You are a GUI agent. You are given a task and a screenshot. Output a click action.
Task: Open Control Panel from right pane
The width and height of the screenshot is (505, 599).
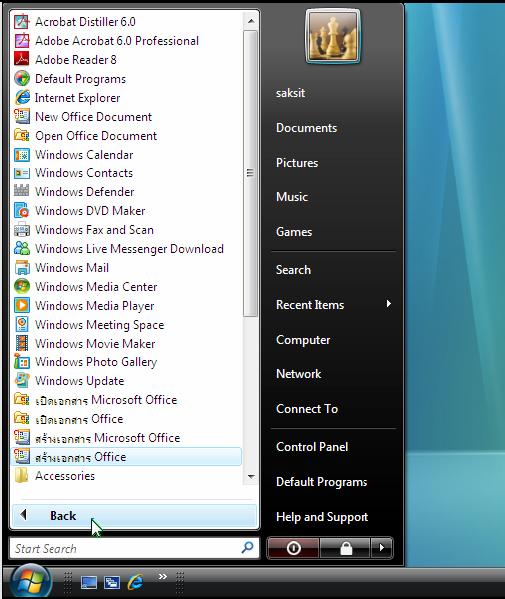(312, 447)
